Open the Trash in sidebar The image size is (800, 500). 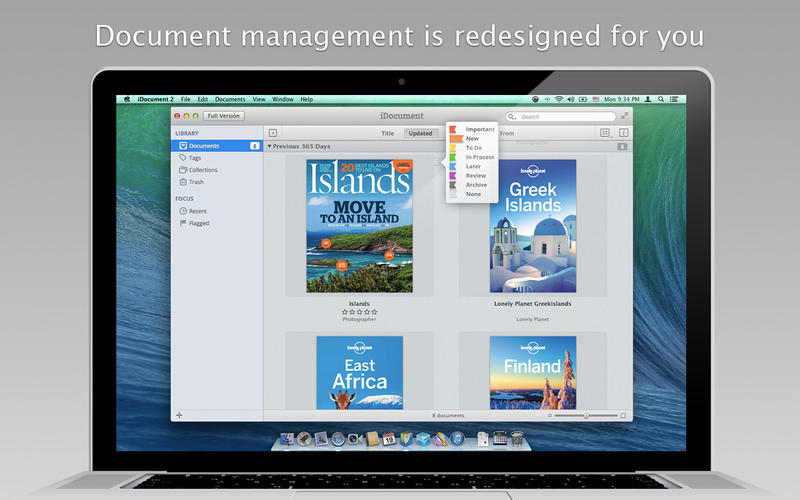pyautogui.click(x=196, y=182)
